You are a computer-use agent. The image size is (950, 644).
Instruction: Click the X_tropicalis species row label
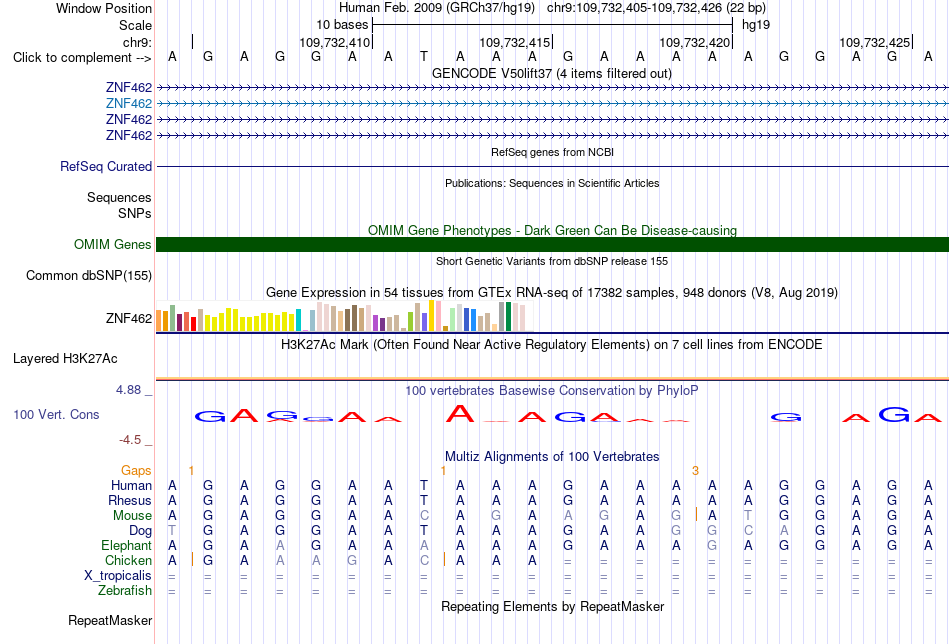(x=118, y=576)
